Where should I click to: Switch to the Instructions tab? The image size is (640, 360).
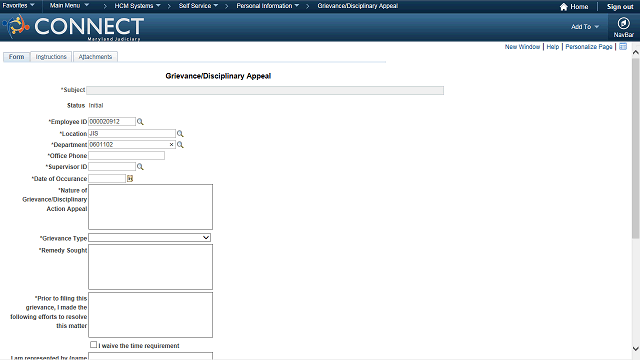click(51, 57)
